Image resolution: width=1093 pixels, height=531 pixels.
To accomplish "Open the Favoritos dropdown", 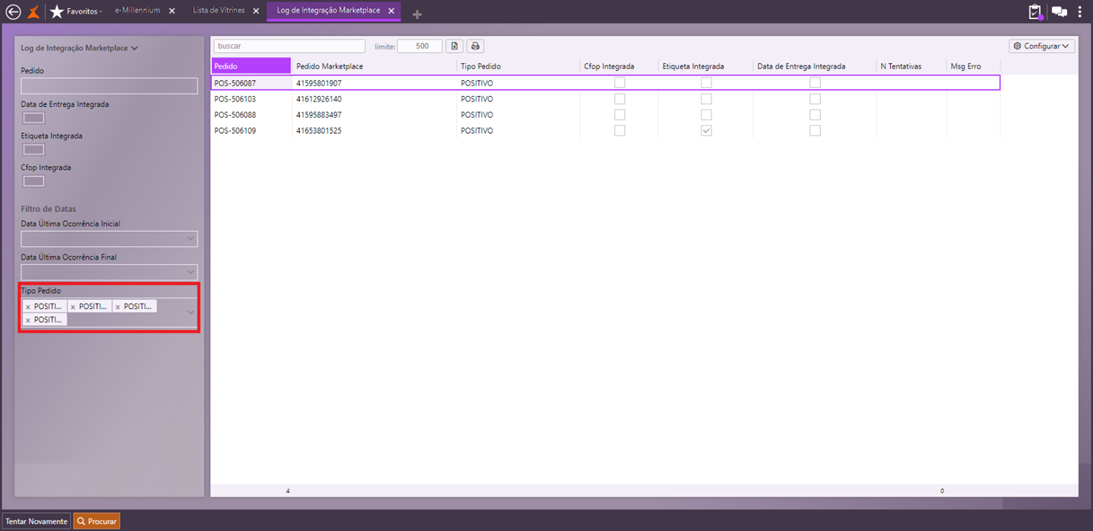I will pyautogui.click(x=86, y=12).
